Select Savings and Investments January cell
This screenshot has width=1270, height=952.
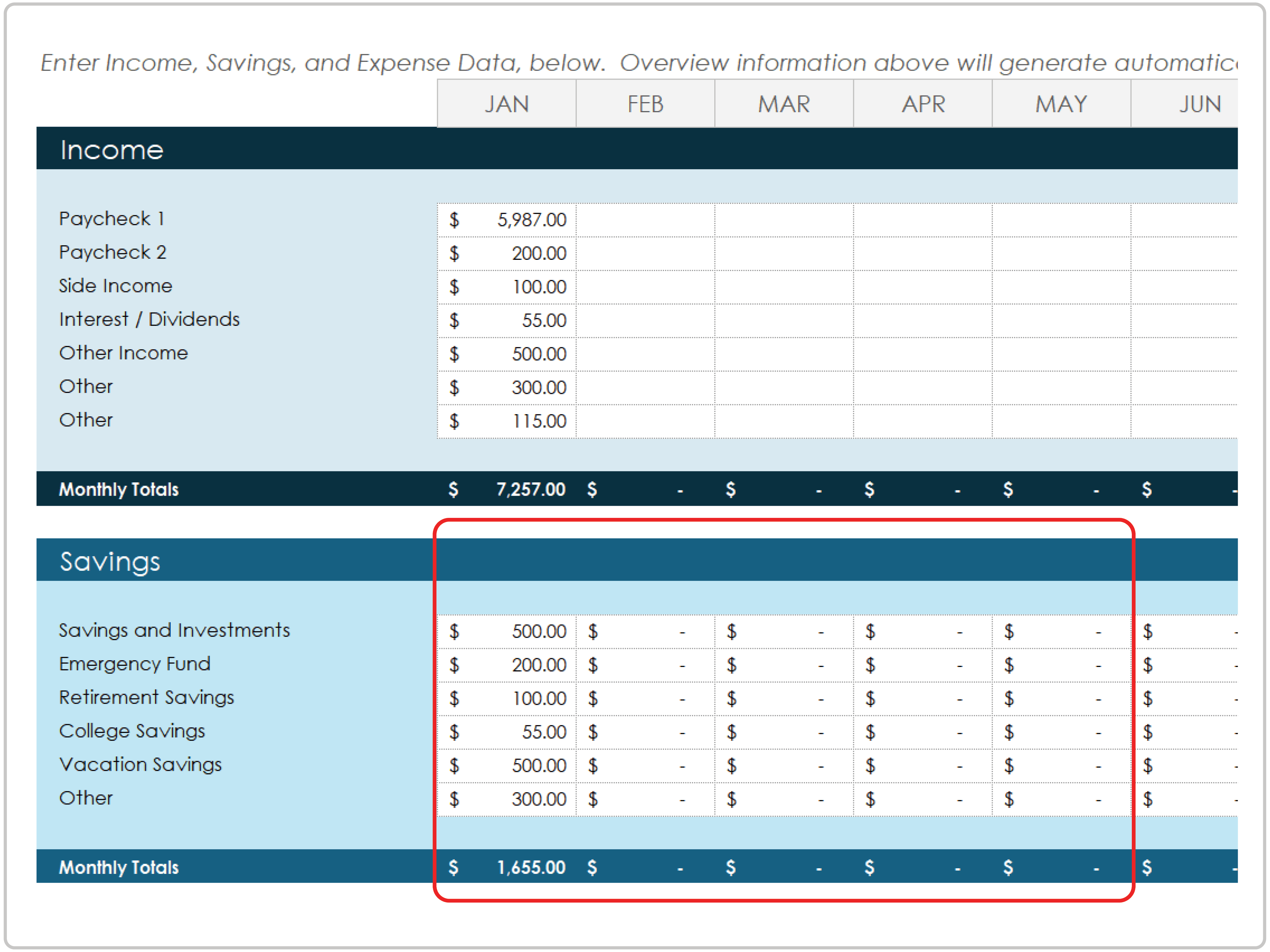[x=506, y=632]
